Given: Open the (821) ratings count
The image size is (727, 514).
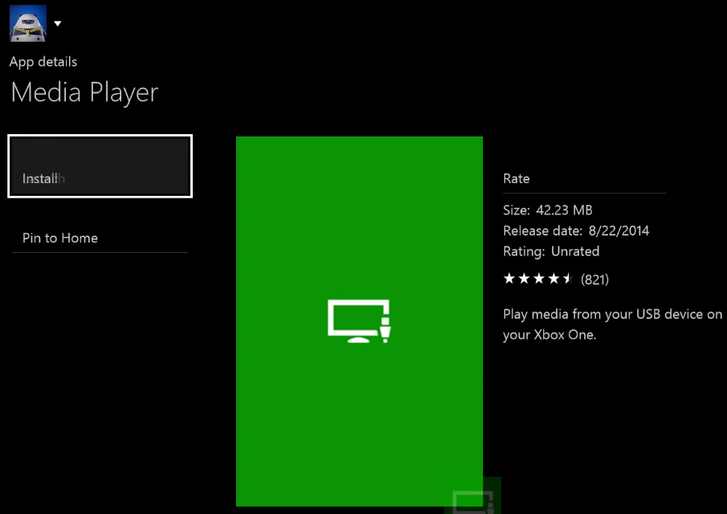Looking at the screenshot, I should (594, 279).
